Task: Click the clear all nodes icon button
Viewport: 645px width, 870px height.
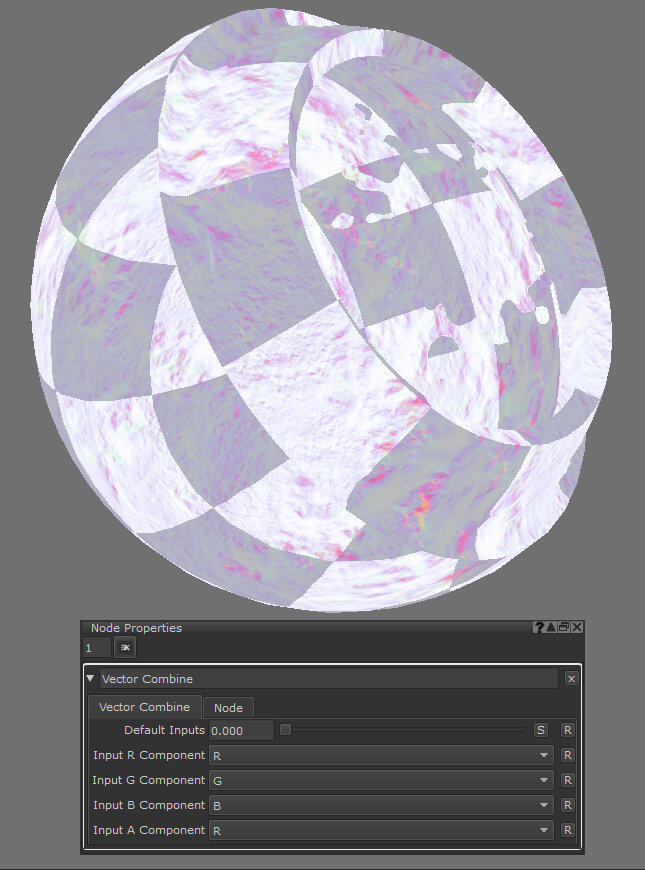Action: (126, 648)
